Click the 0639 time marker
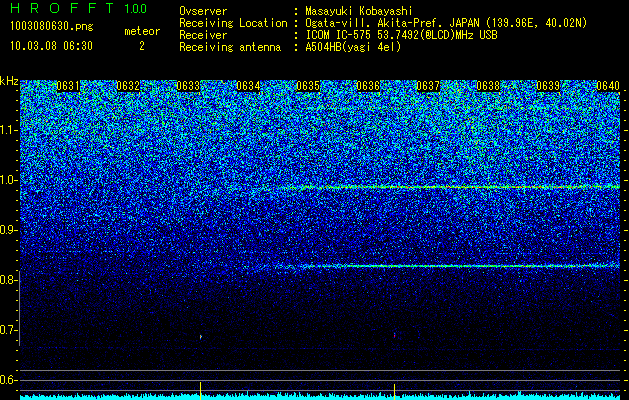The width and height of the screenshot is (629, 400). tap(548, 86)
